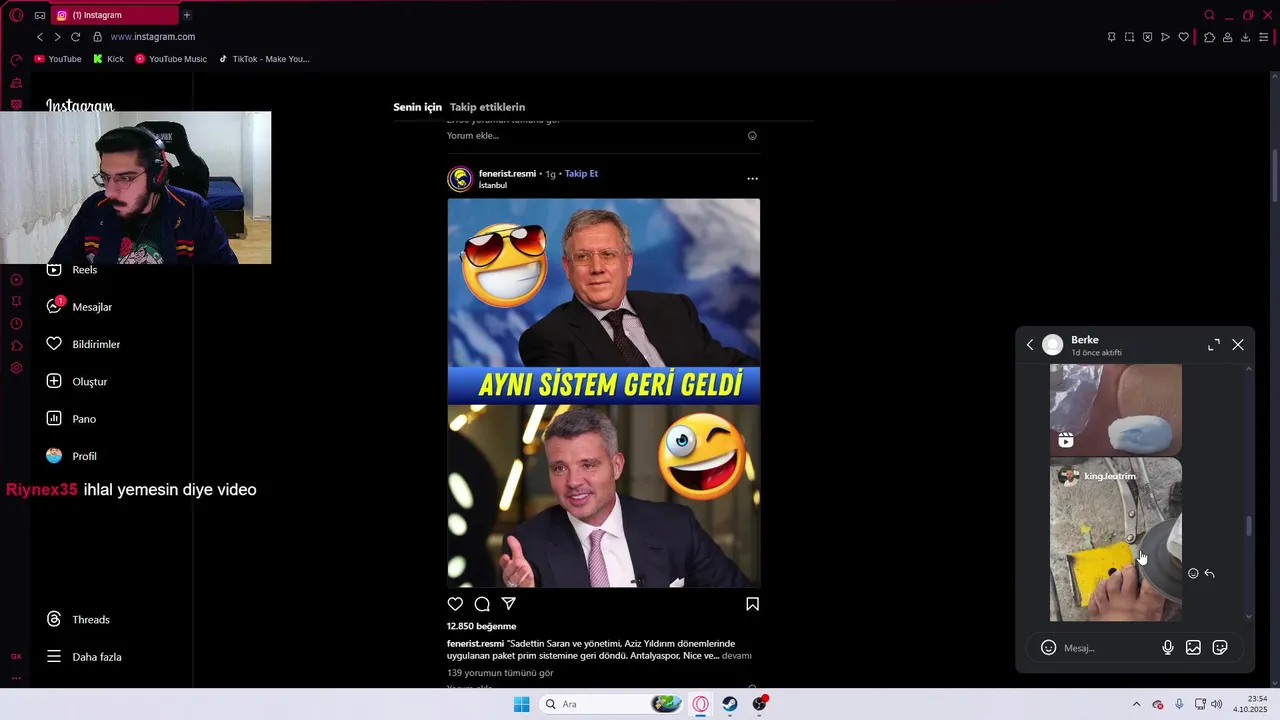The image size is (1280, 720).
Task: Open Opera easy setup sliders icon
Action: pos(1263,37)
